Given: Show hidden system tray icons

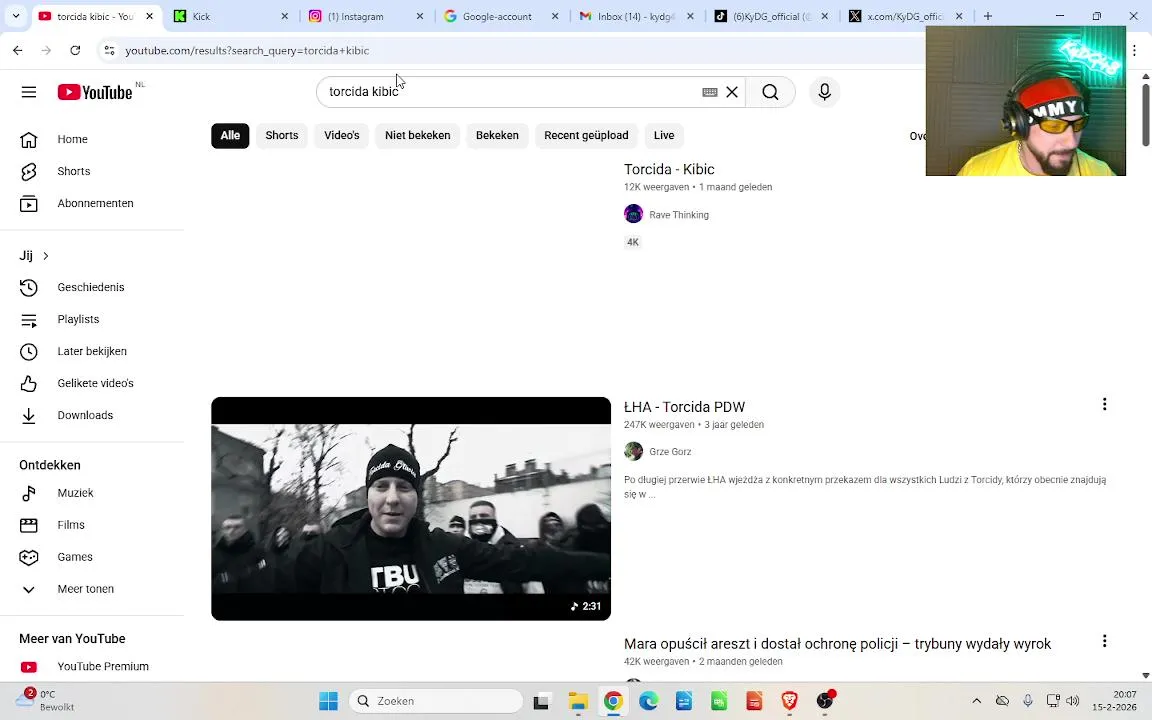Looking at the screenshot, I should [x=976, y=701].
